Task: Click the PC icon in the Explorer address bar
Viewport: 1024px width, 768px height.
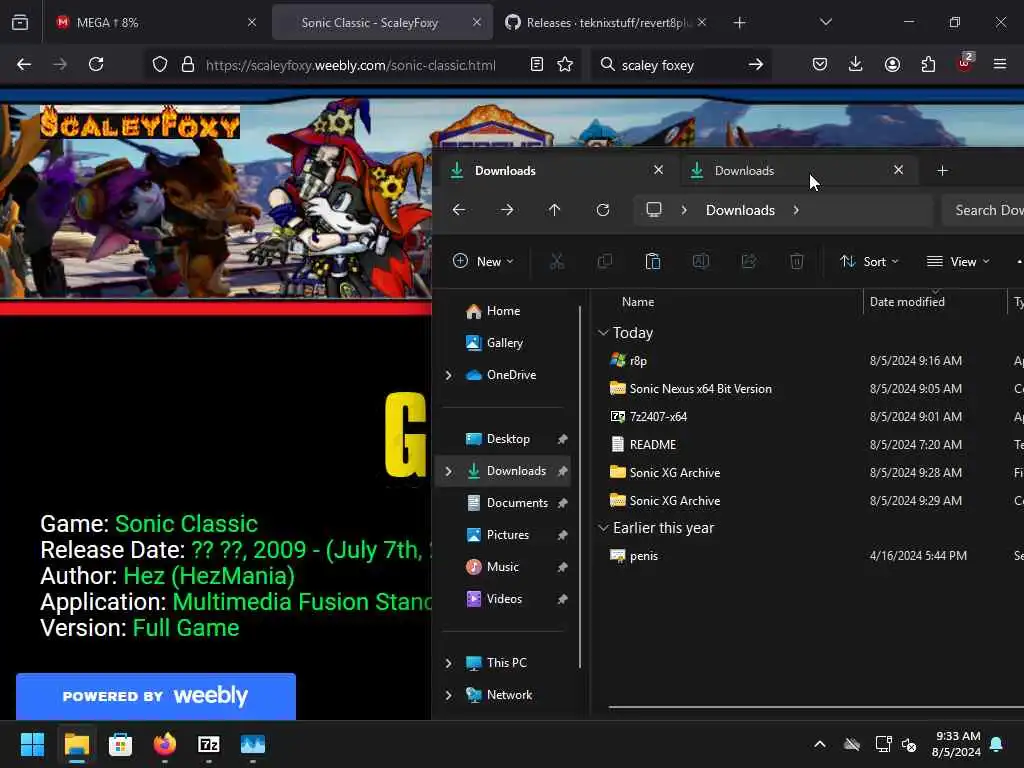Action: tap(654, 210)
